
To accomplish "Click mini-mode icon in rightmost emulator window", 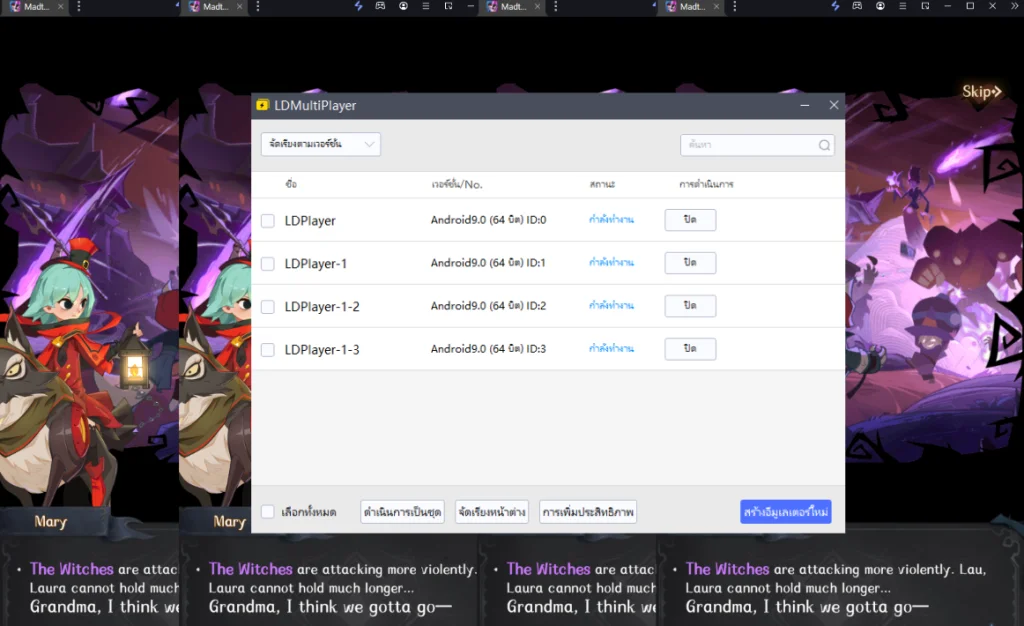I will 925,6.
